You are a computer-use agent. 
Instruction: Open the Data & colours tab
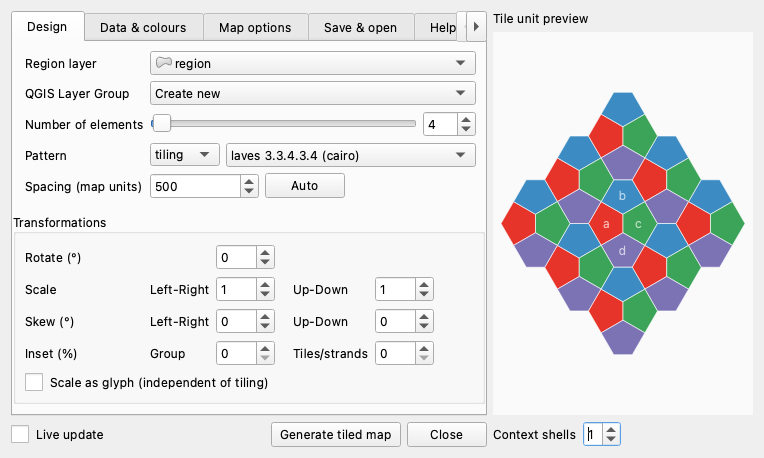pos(143,28)
